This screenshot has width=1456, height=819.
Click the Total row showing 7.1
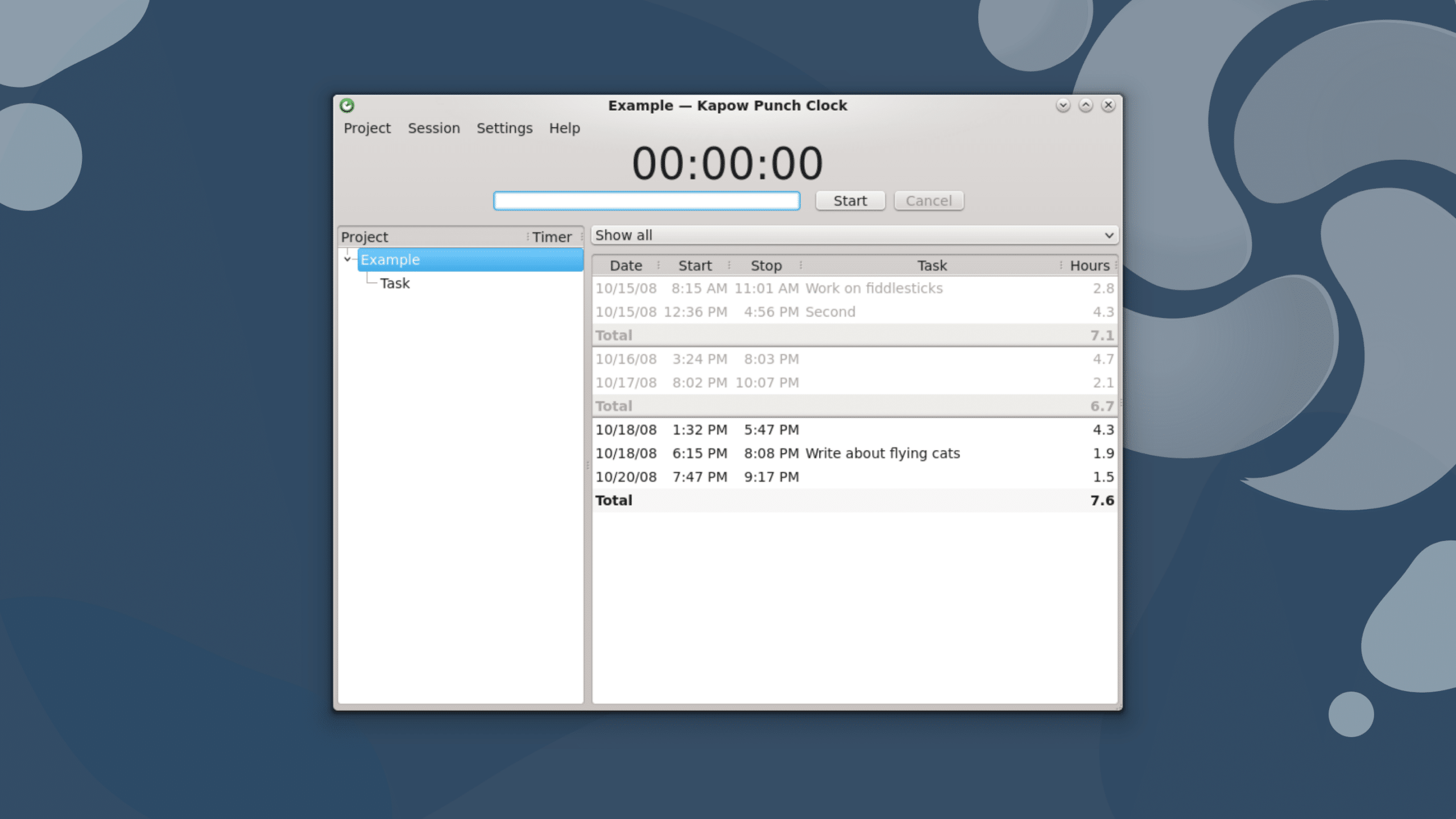pyautogui.click(x=855, y=336)
